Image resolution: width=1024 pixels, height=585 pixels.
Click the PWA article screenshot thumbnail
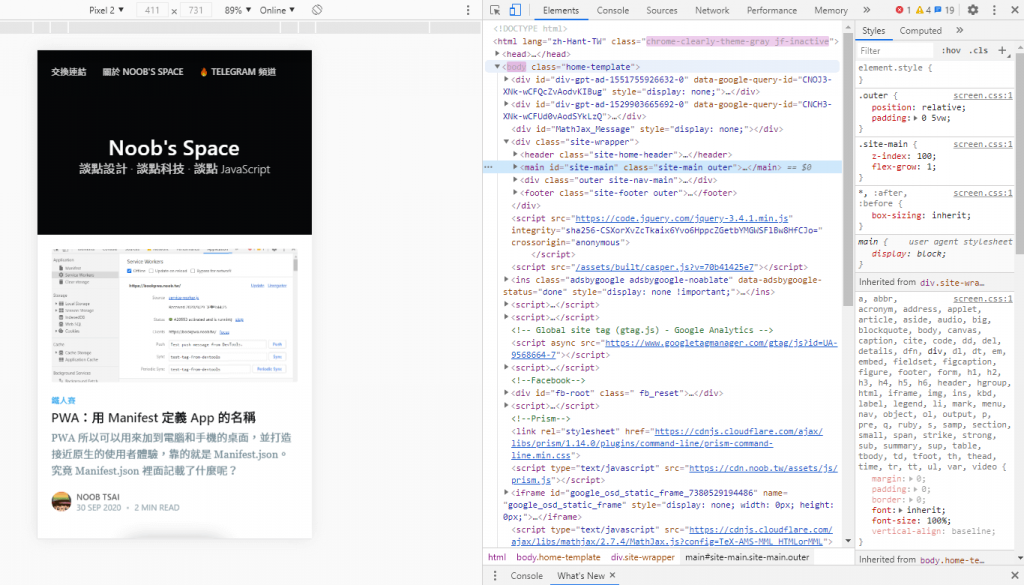[x=174, y=314]
